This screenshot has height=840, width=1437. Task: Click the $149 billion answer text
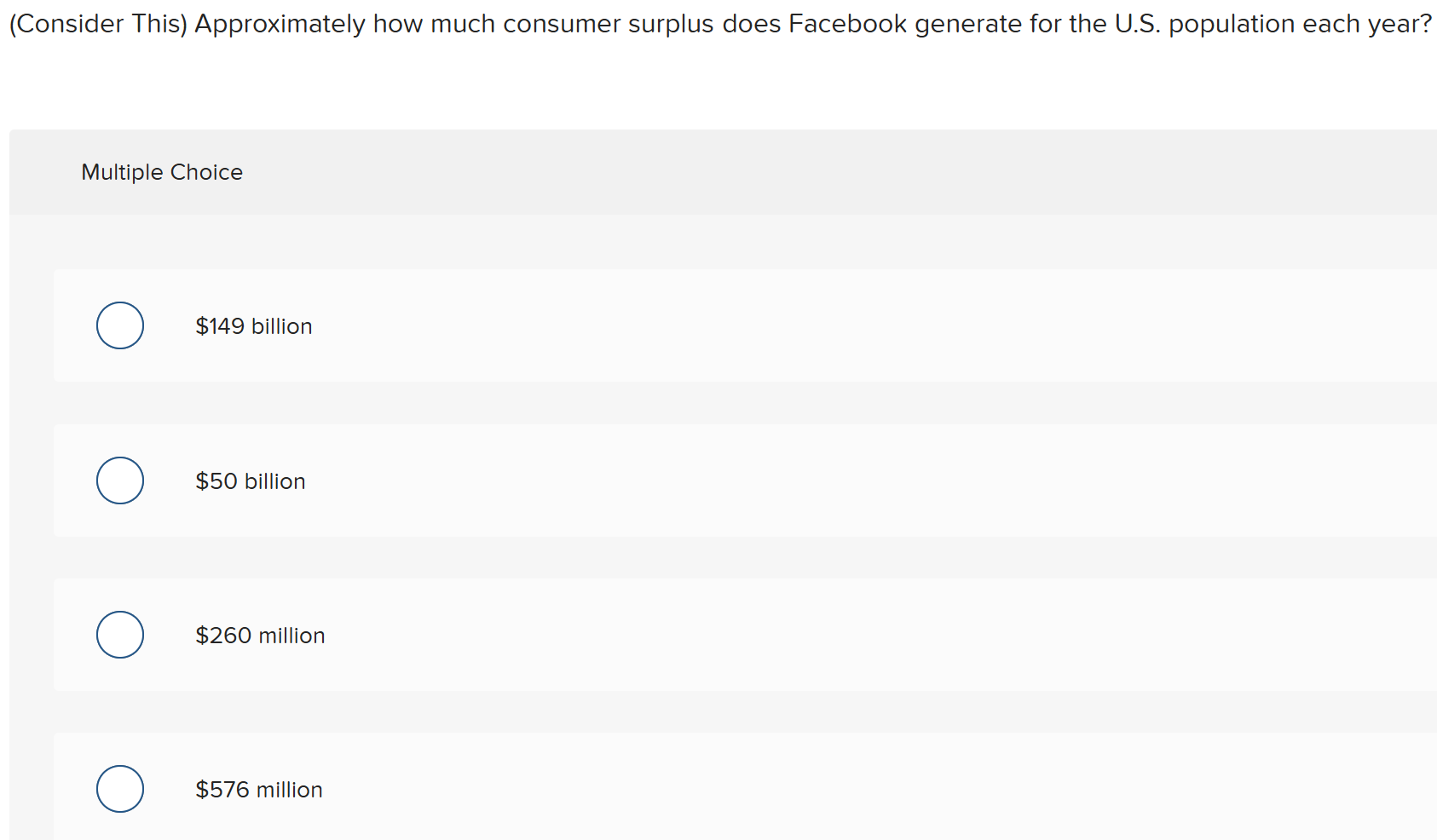[254, 325]
